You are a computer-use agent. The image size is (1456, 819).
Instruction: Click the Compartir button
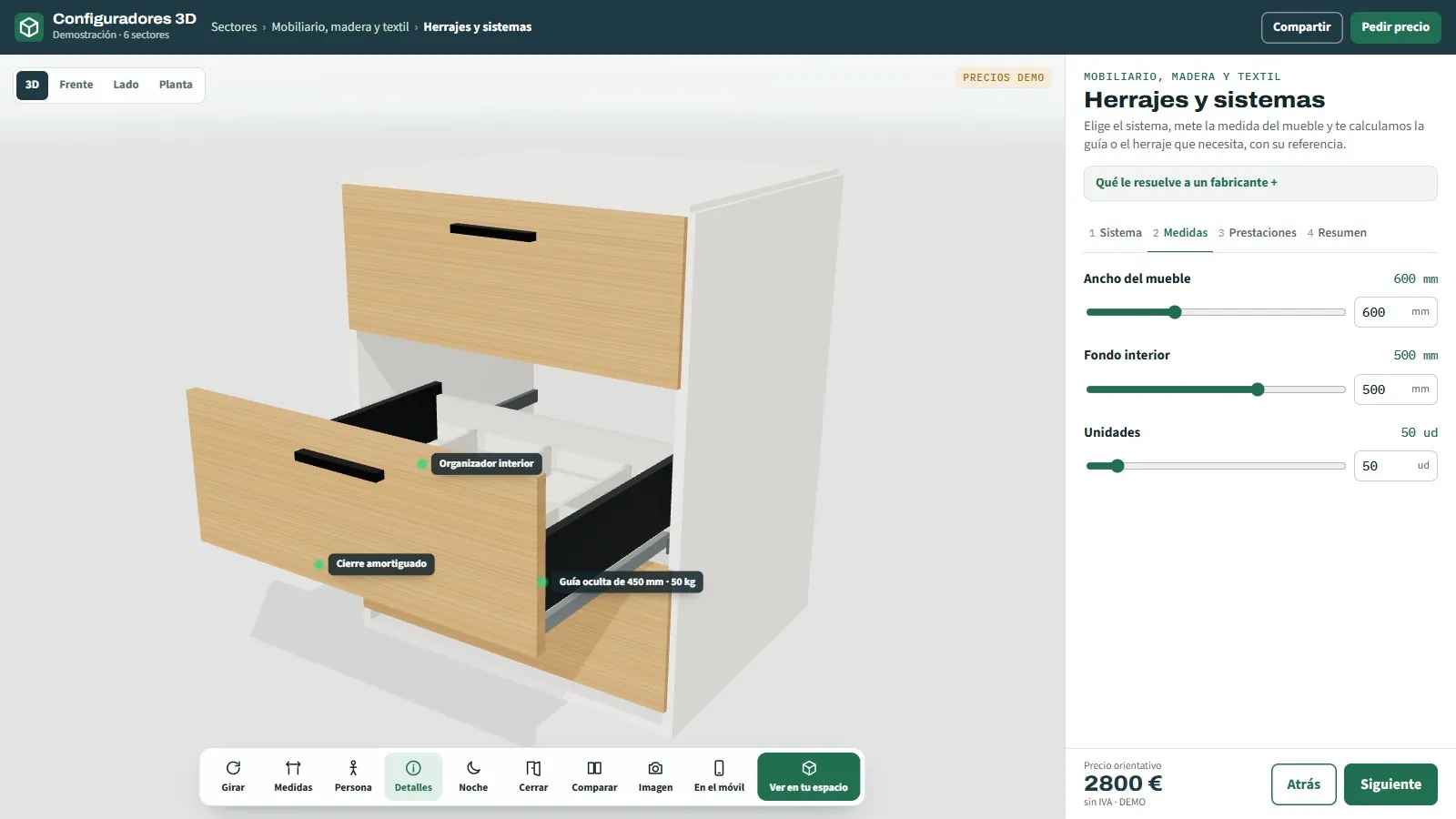pos(1301,27)
